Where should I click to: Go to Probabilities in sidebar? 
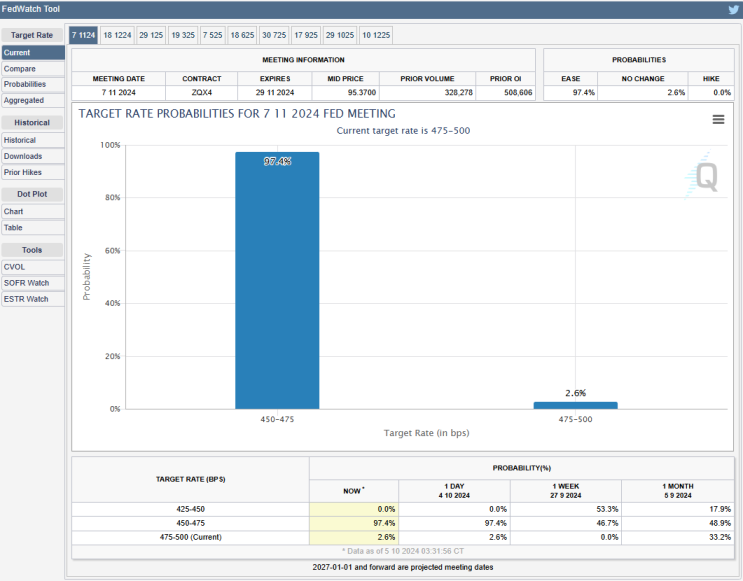(x=33, y=84)
